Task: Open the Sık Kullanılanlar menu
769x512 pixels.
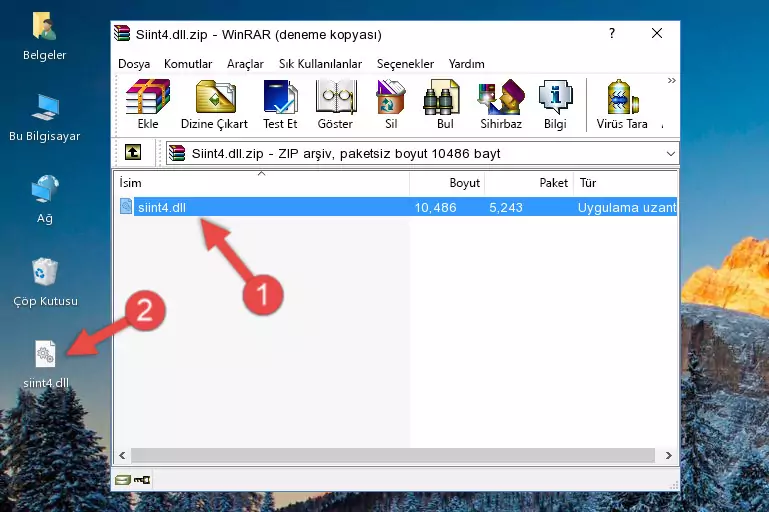Action: coord(320,64)
